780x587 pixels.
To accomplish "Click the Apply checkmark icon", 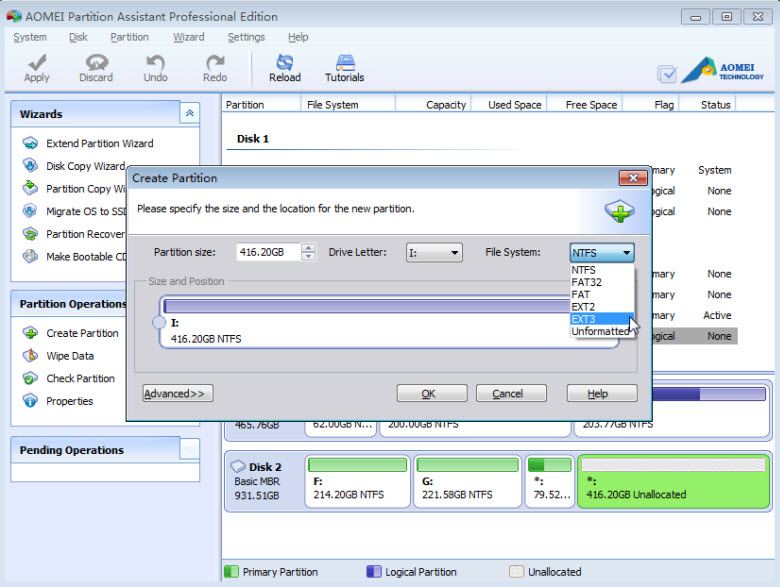I will (37, 63).
